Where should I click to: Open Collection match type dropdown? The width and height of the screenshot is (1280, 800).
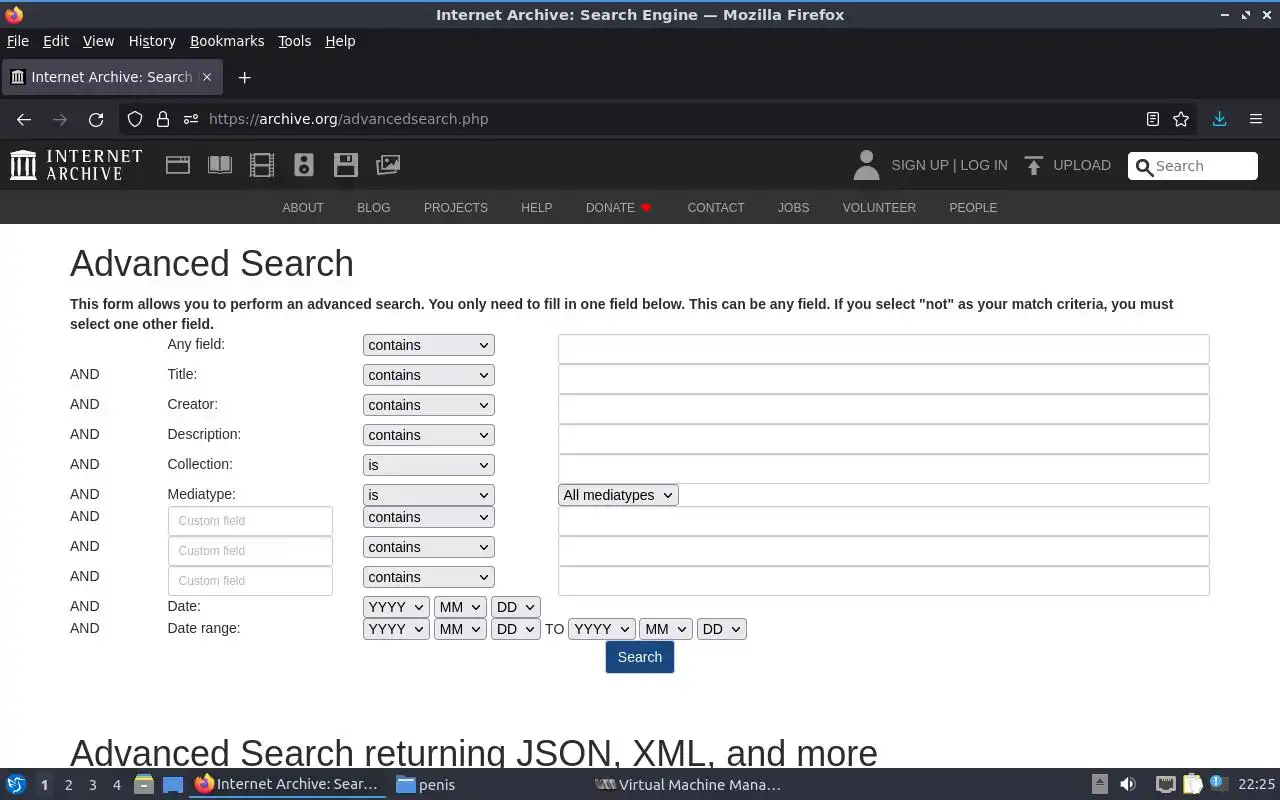click(428, 465)
